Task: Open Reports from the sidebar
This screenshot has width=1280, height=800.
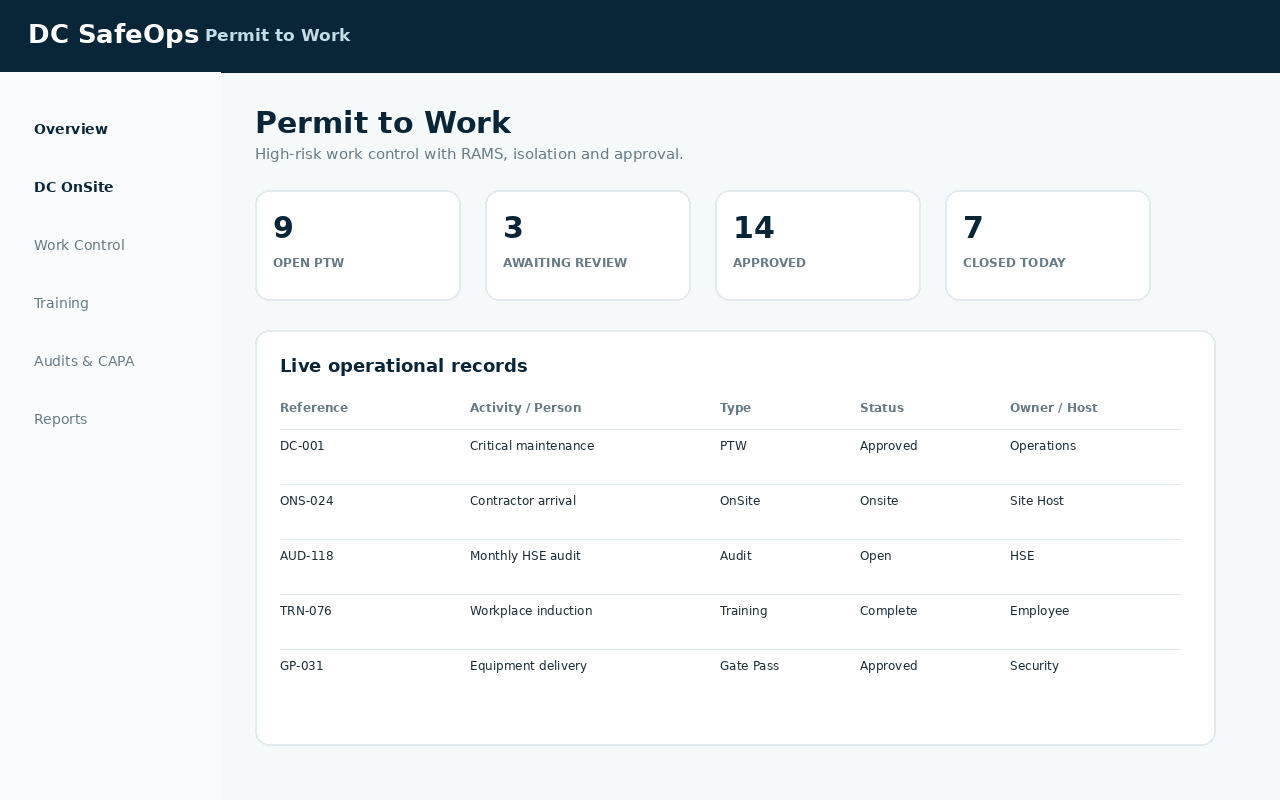Action: (60, 419)
